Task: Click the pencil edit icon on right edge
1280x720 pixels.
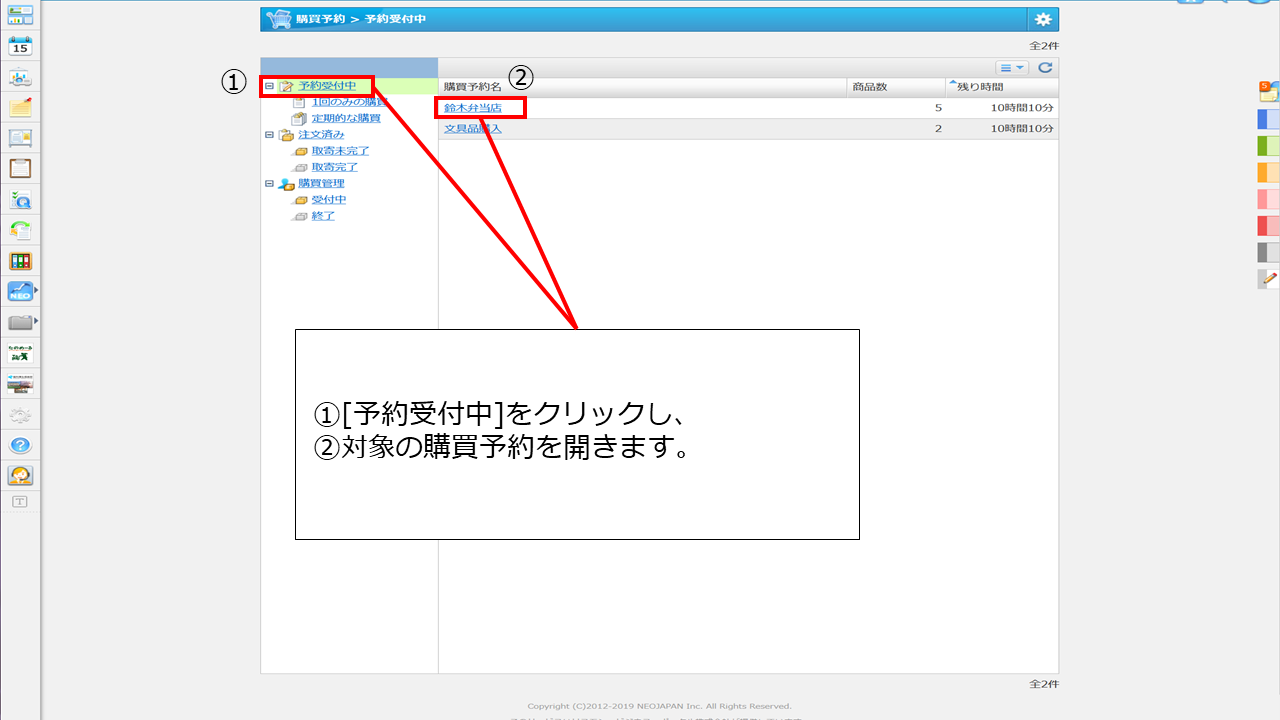Action: 1269,280
